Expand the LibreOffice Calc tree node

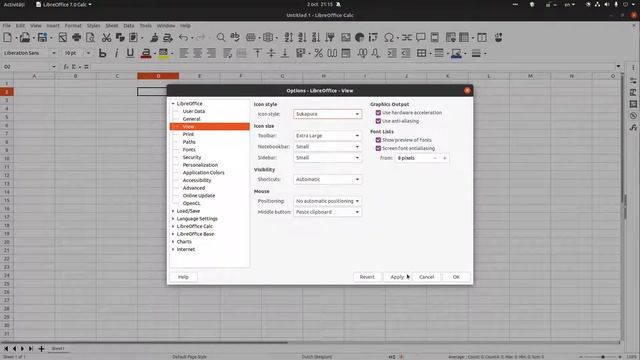[173, 226]
